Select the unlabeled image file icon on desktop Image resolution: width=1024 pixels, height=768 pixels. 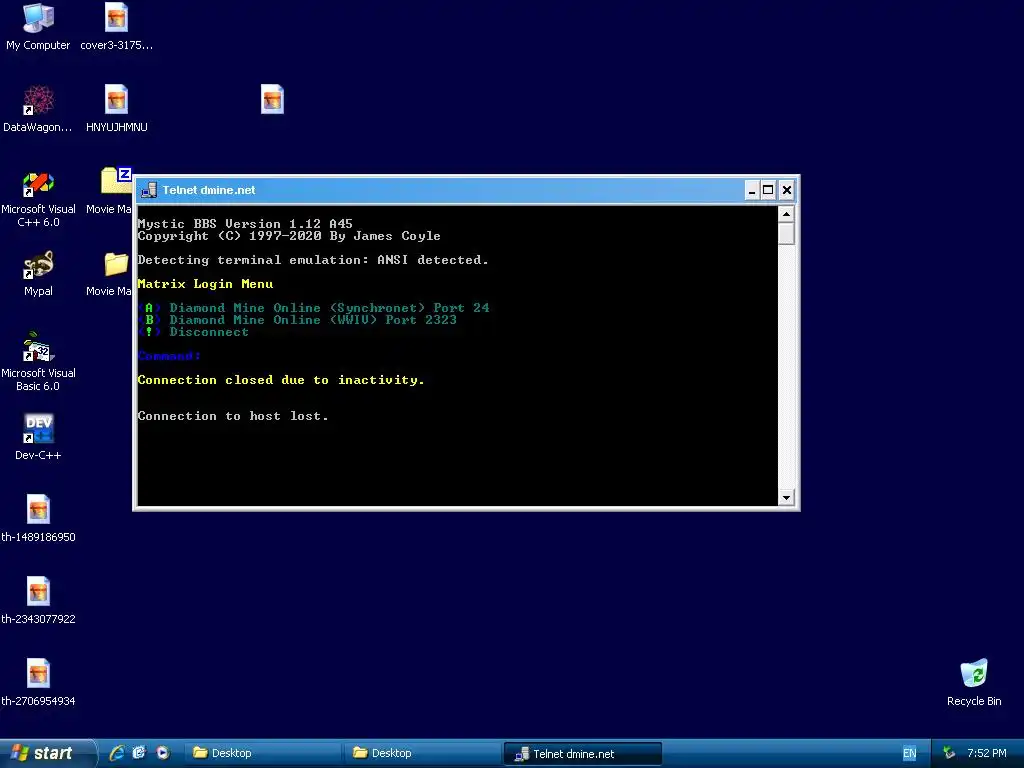tap(272, 99)
